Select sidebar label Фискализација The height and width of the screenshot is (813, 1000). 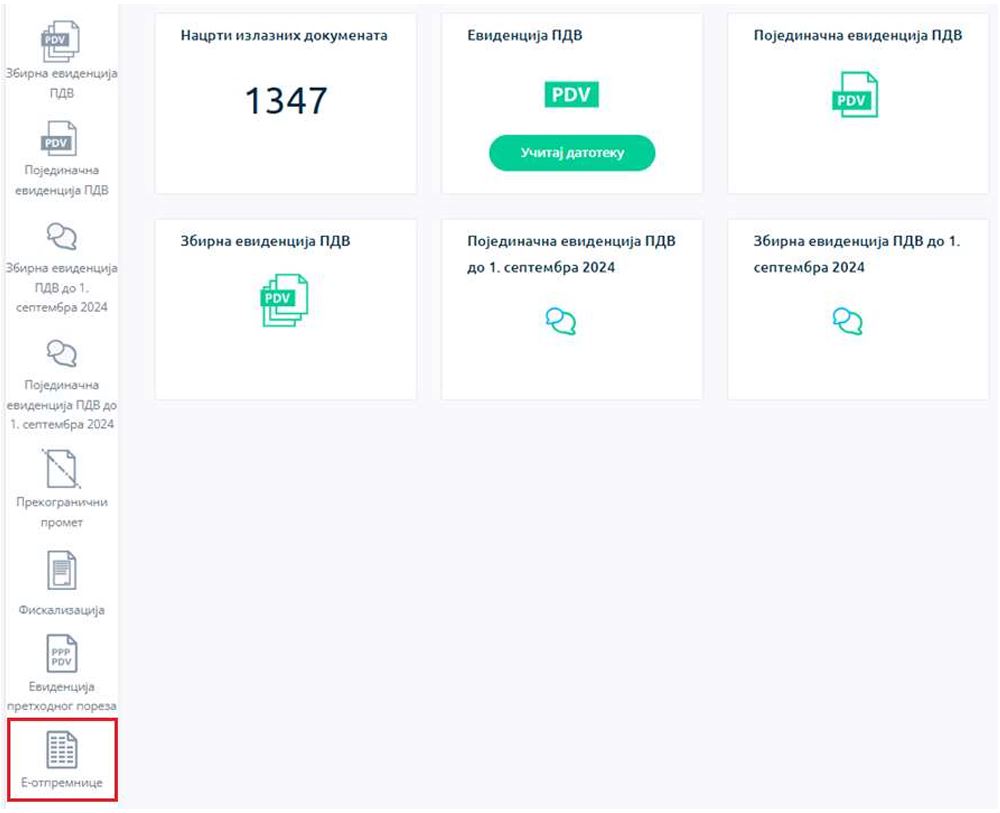tap(61, 610)
